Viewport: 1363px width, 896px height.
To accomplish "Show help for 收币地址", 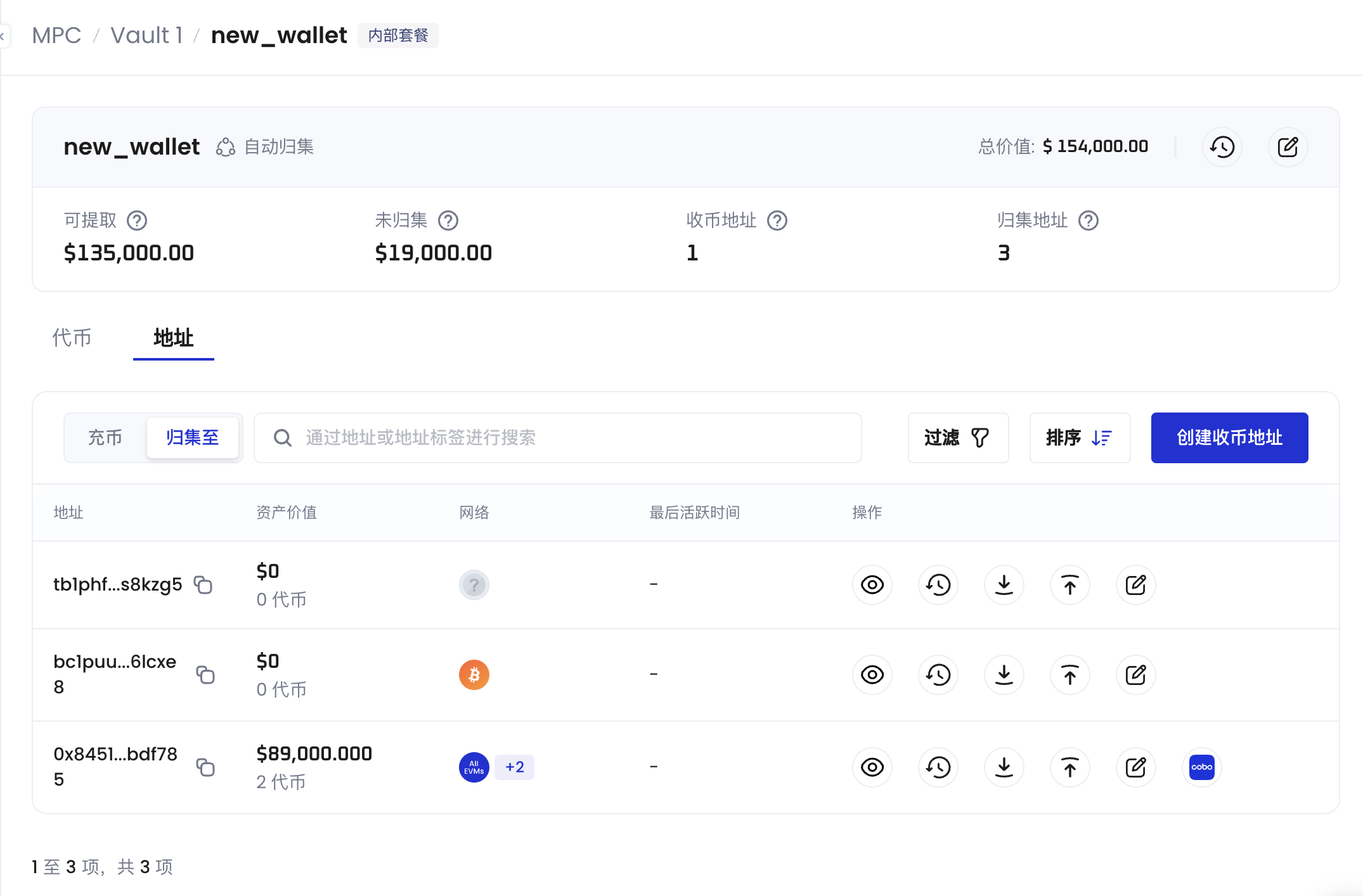I will coord(777,221).
